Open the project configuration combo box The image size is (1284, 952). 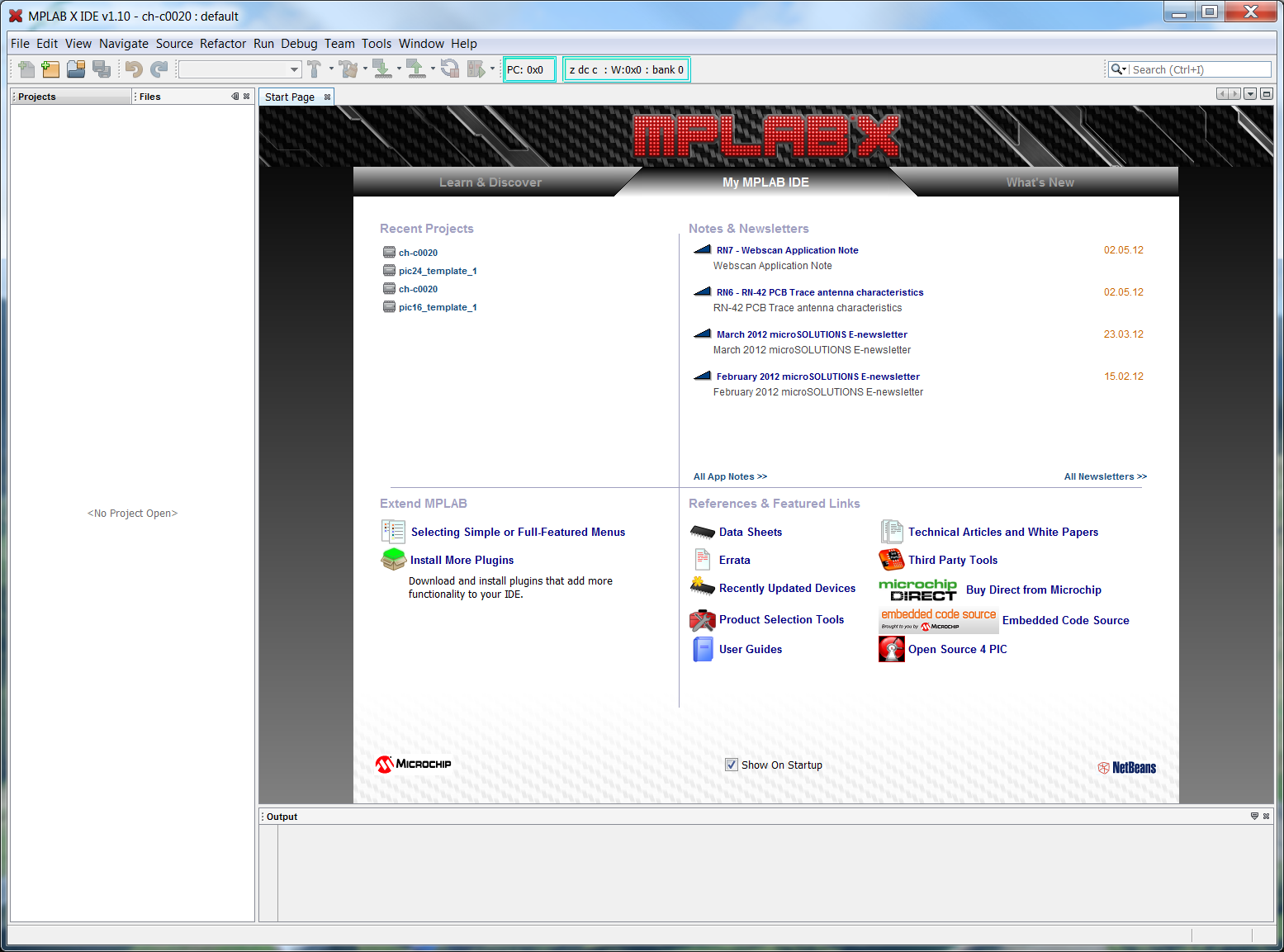pyautogui.click(x=239, y=69)
